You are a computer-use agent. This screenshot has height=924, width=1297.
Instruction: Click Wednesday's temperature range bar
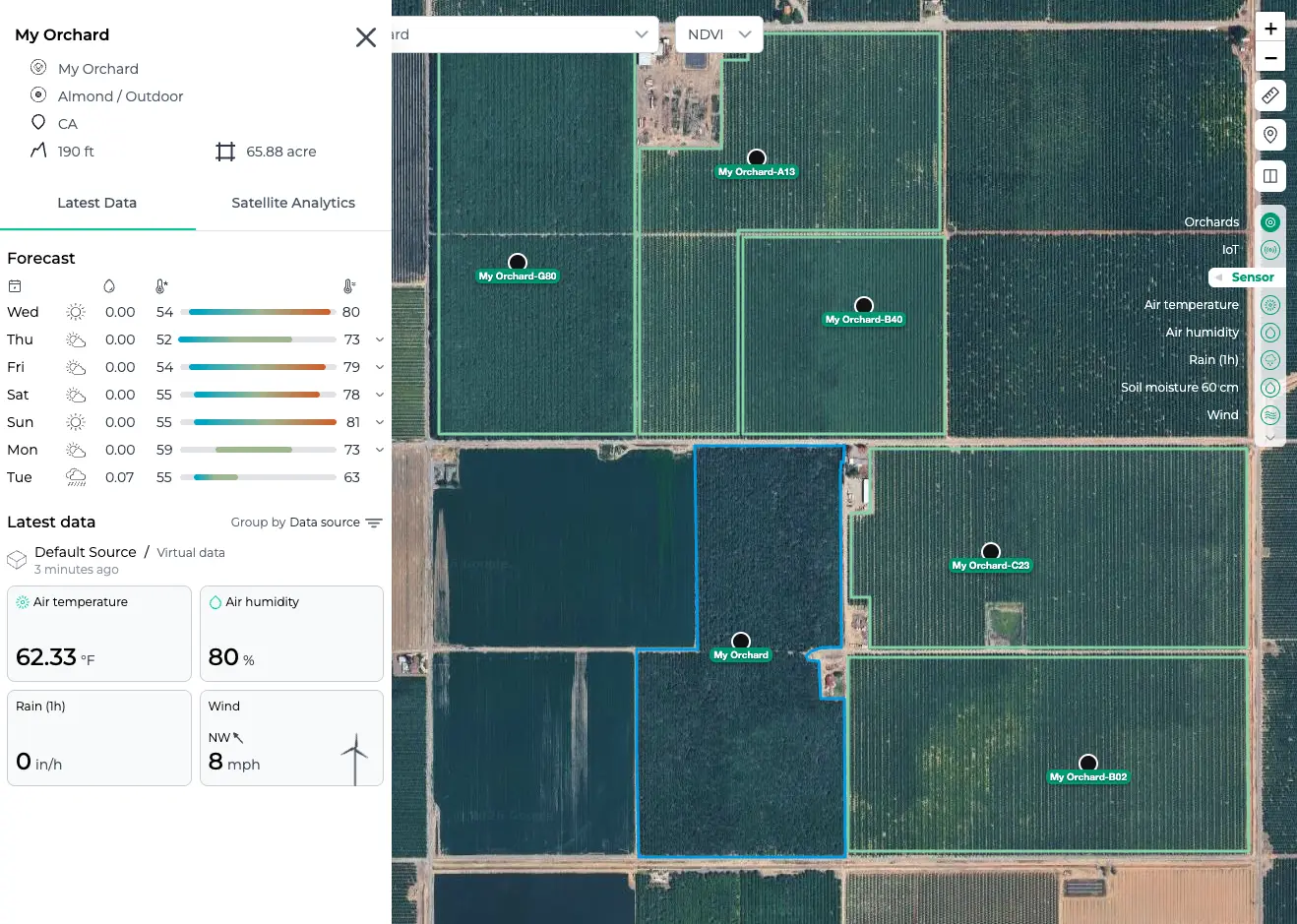pyautogui.click(x=259, y=312)
